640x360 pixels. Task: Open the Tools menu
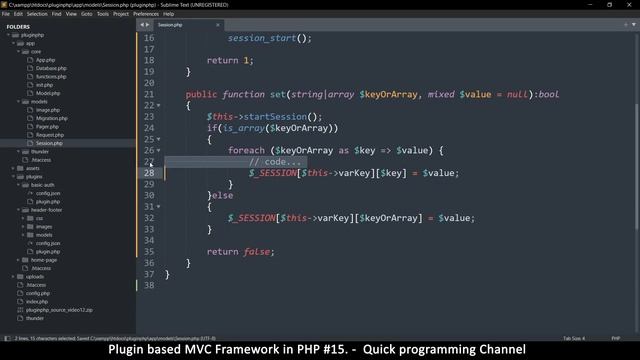click(x=103, y=14)
